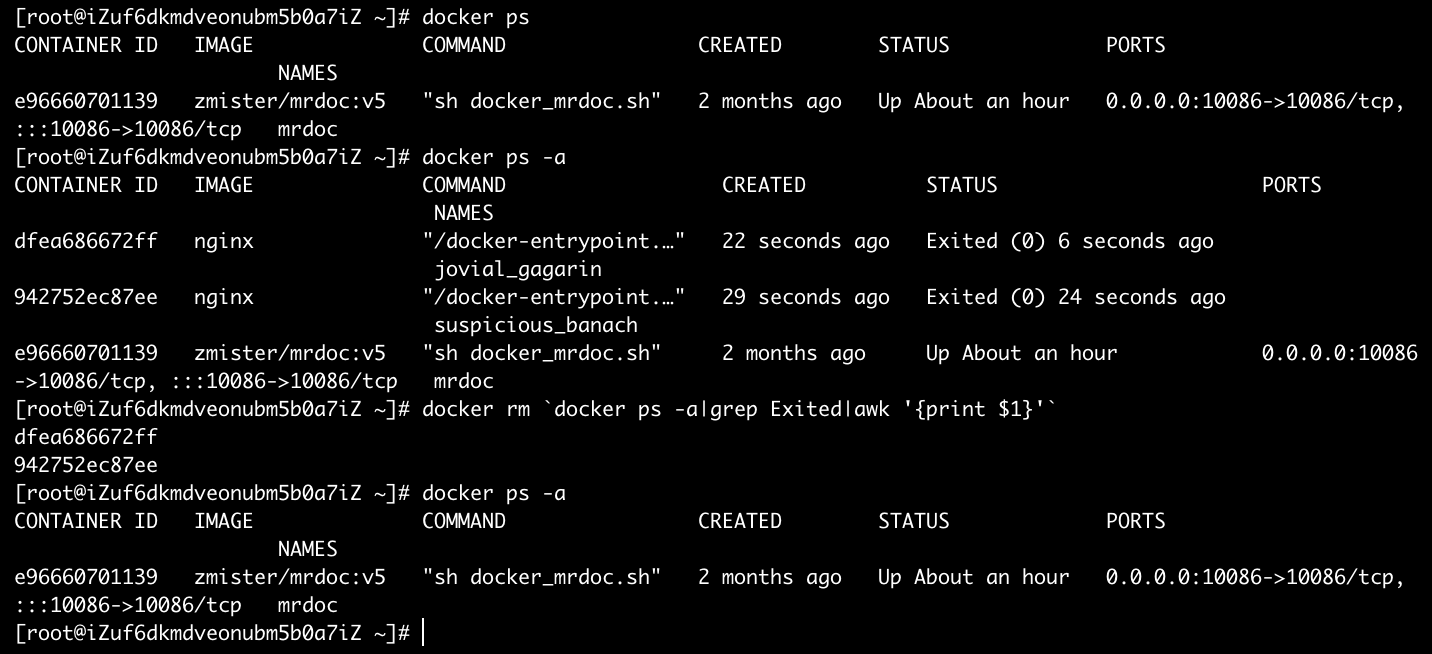Click the "29 seconds ago" created time

(x=805, y=297)
